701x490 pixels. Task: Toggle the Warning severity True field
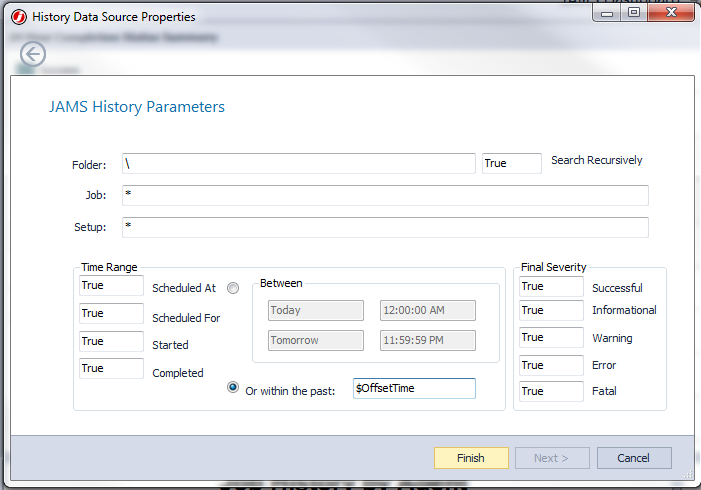[551, 337]
